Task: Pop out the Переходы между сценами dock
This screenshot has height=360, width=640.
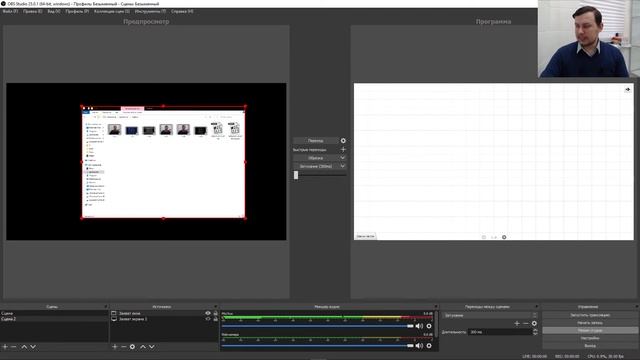Action: click(536, 307)
